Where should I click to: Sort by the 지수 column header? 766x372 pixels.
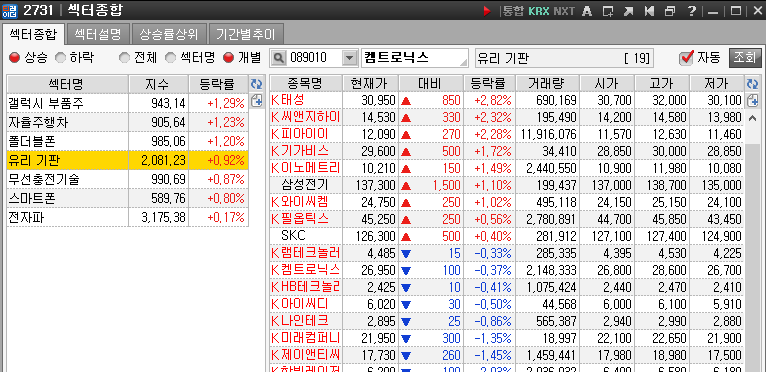point(158,84)
